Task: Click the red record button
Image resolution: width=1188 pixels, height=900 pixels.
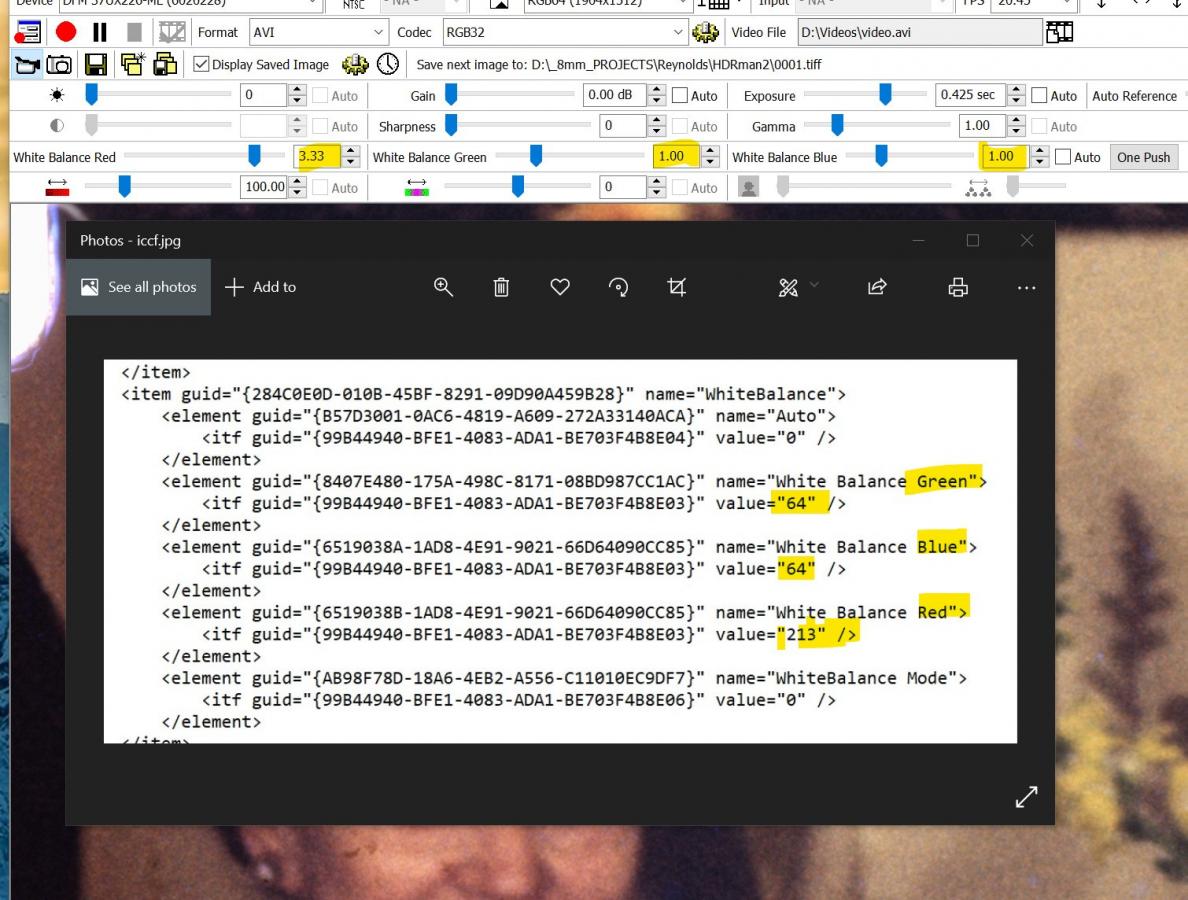Action: pos(66,32)
